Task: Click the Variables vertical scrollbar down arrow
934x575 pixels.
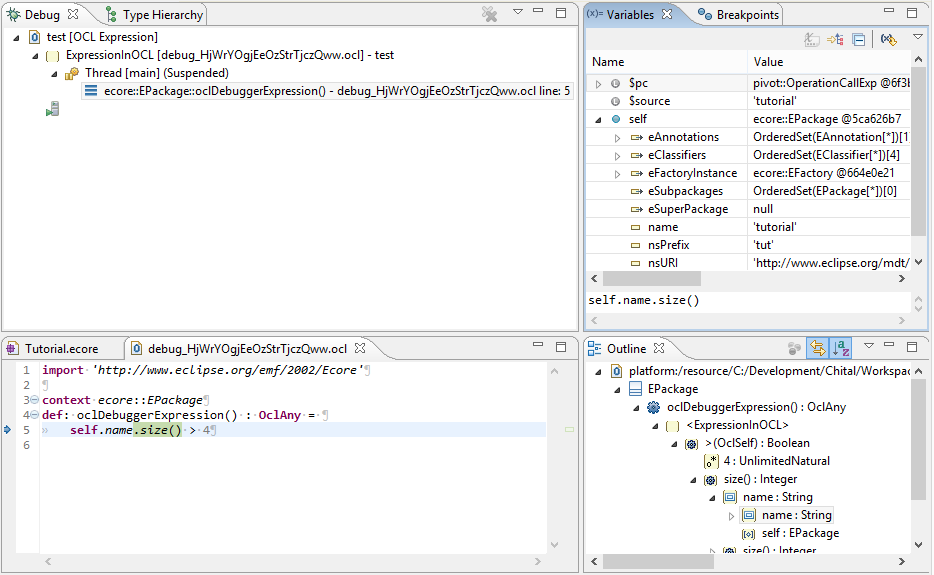Action: 918,262
